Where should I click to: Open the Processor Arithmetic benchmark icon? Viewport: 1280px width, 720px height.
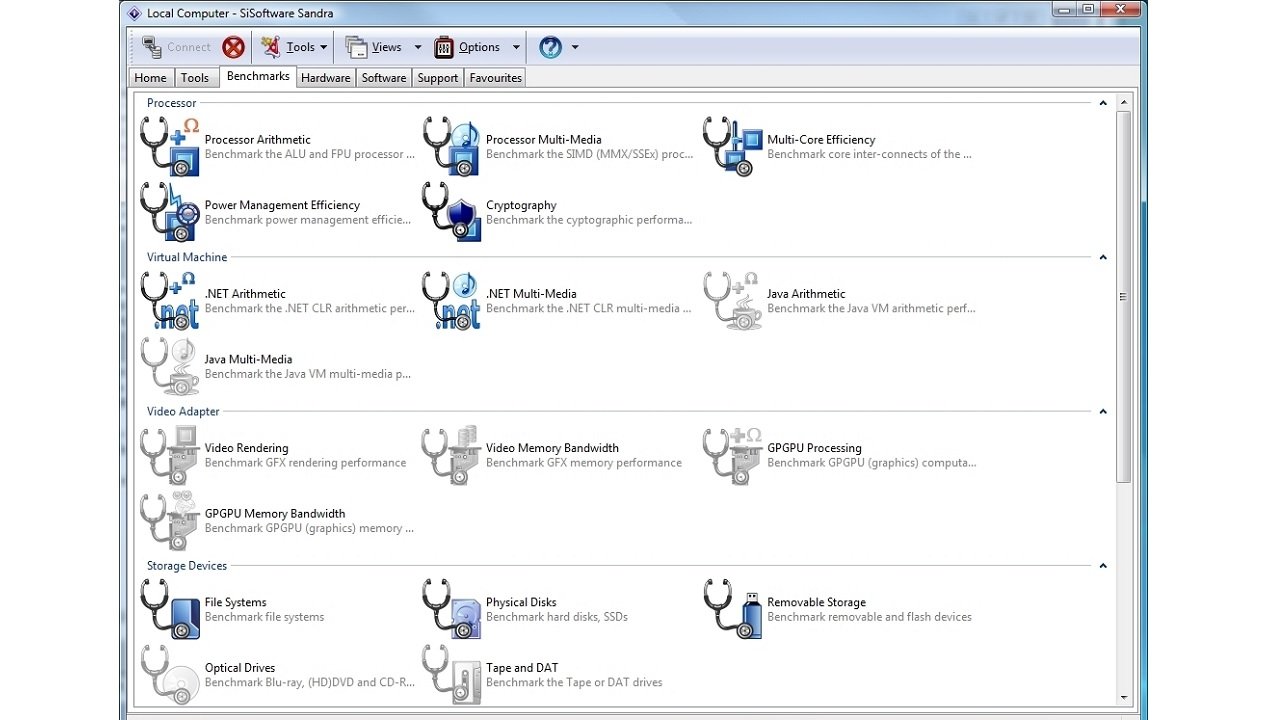(170, 147)
